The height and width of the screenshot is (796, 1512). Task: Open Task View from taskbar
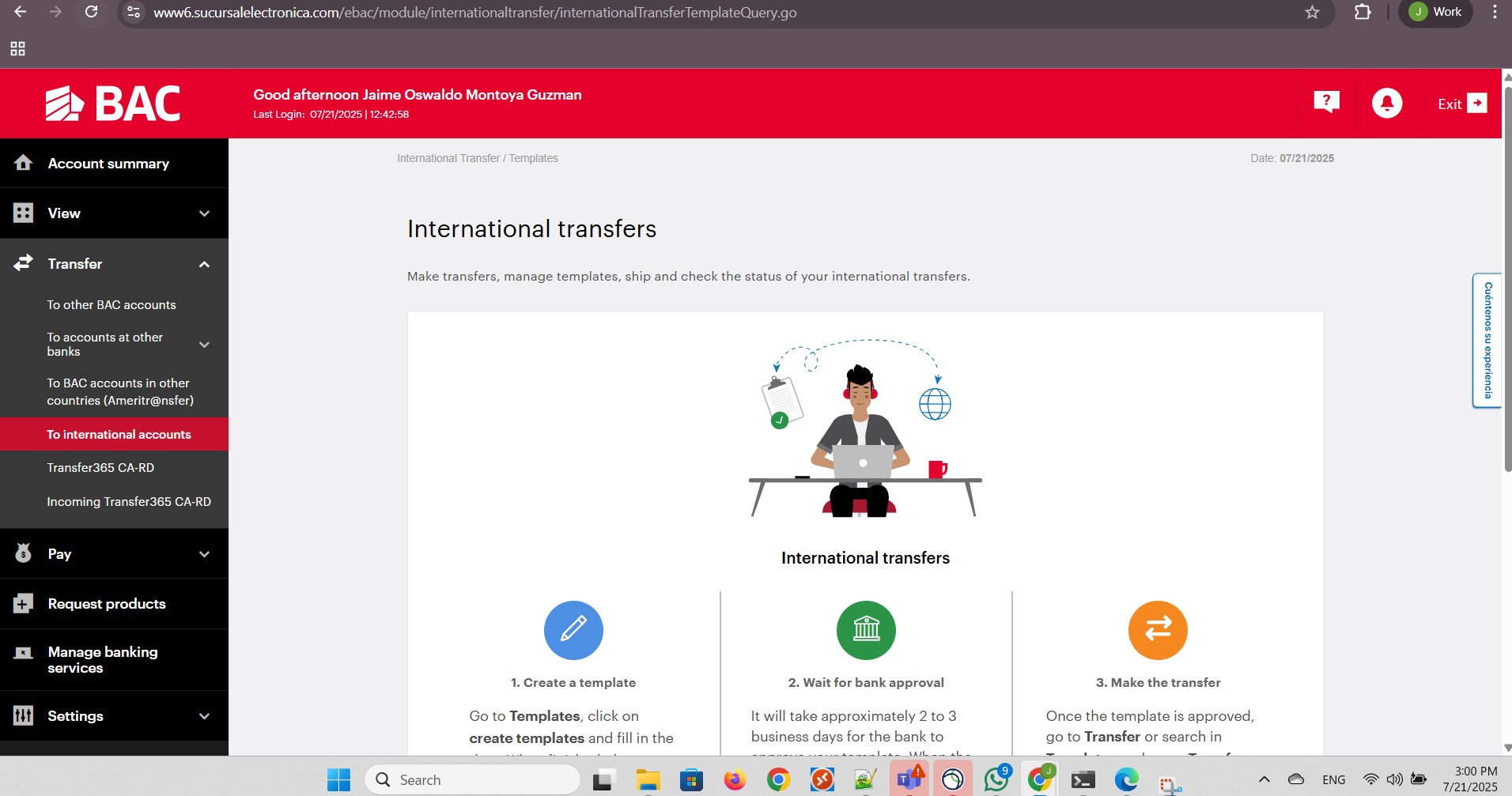[604, 780]
